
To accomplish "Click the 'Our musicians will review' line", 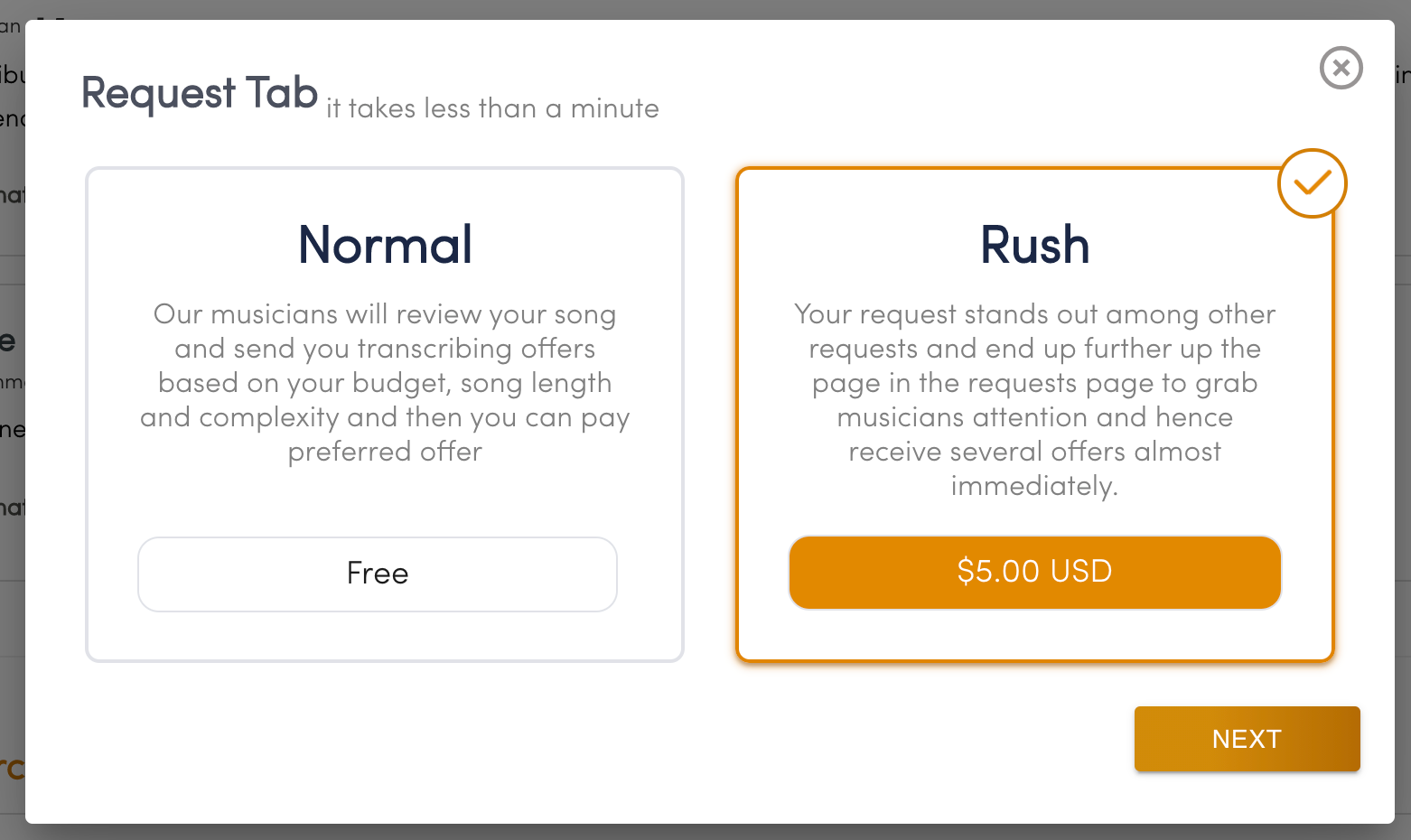I will (x=385, y=314).
